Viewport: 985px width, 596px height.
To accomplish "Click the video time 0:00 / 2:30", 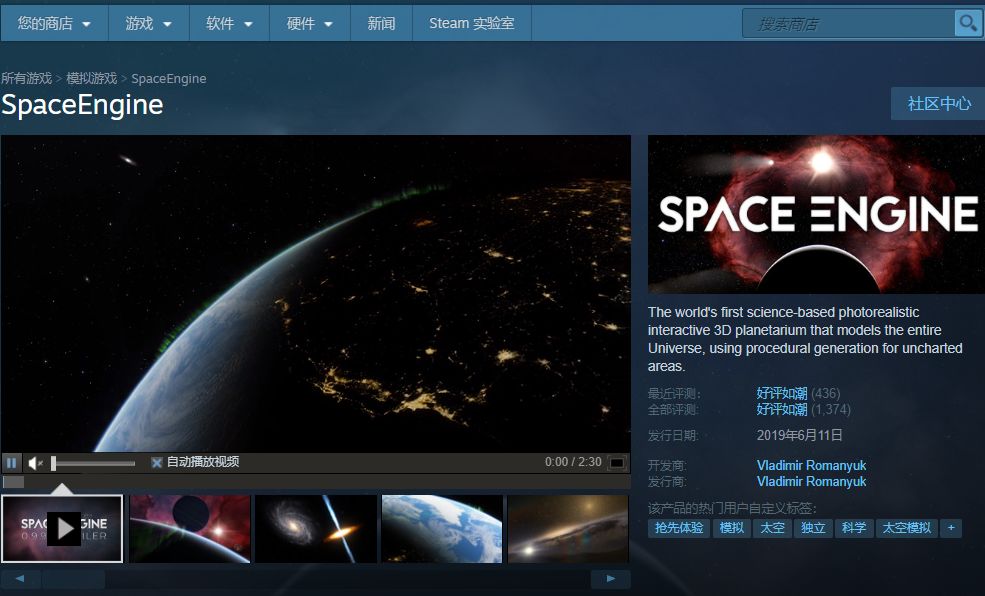I will (573, 462).
